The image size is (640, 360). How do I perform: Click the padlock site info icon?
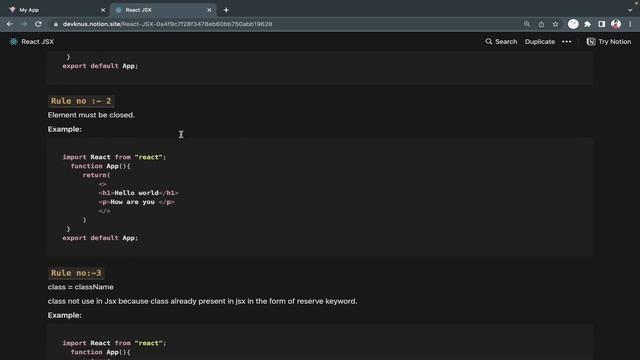pos(56,24)
